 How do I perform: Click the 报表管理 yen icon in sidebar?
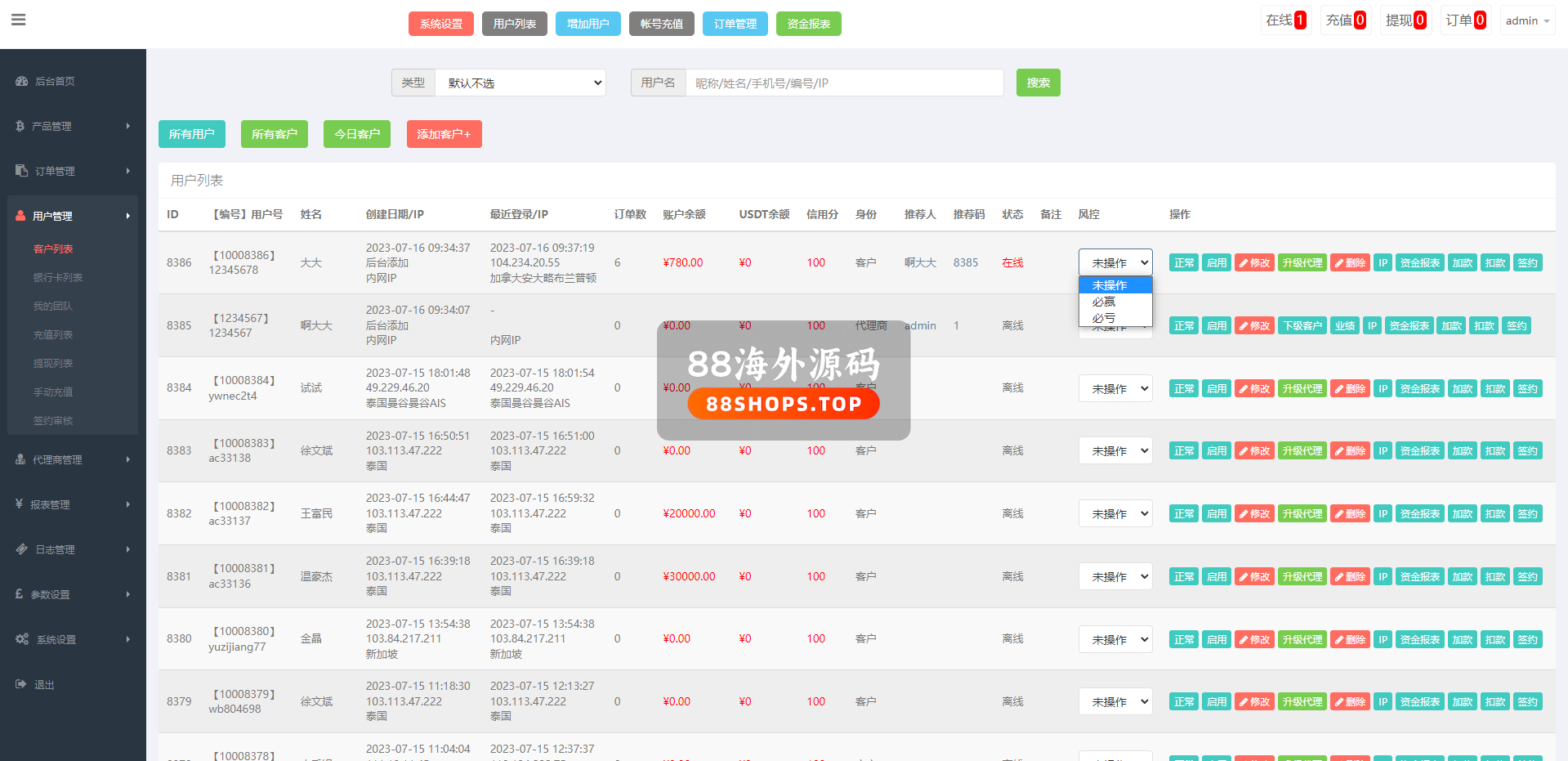point(20,504)
